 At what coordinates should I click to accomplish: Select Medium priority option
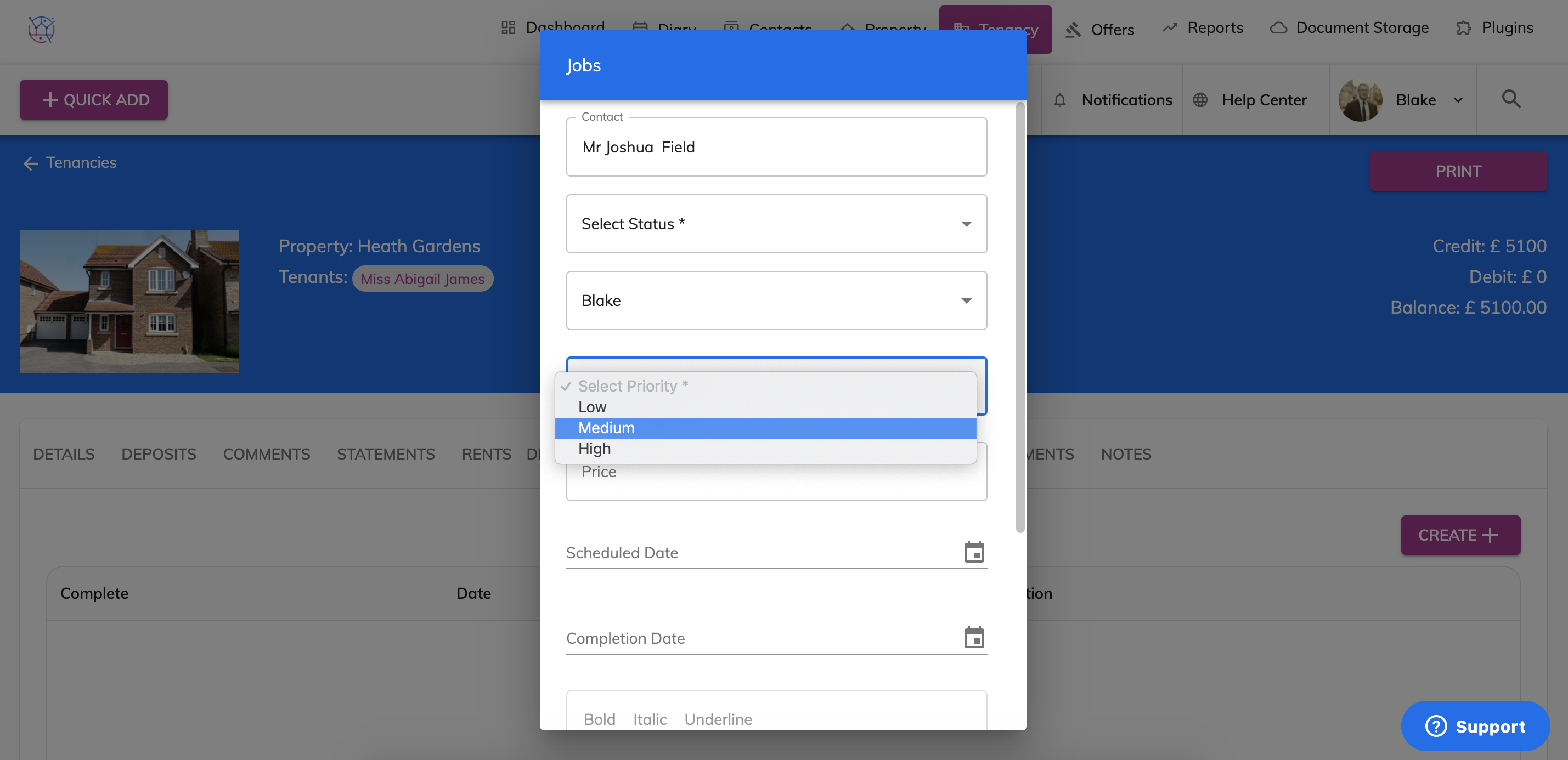(x=606, y=428)
